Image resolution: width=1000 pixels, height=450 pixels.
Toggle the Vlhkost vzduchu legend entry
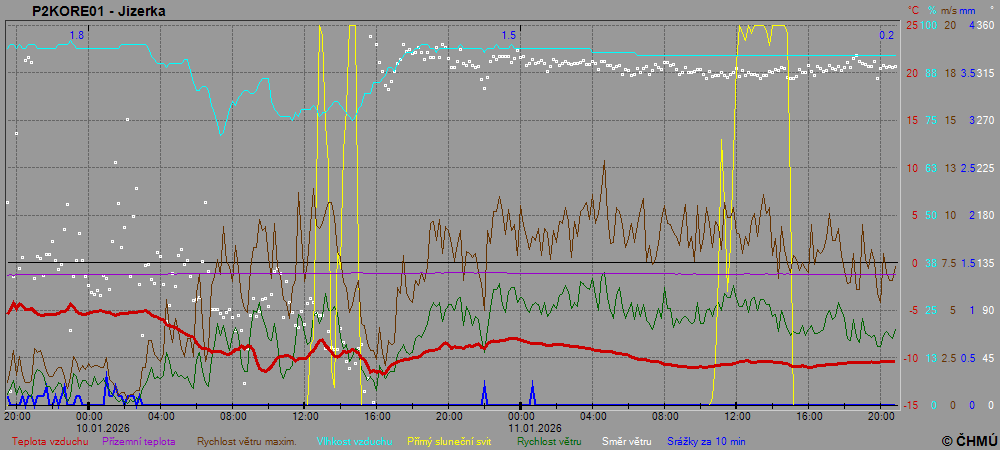pos(354,440)
